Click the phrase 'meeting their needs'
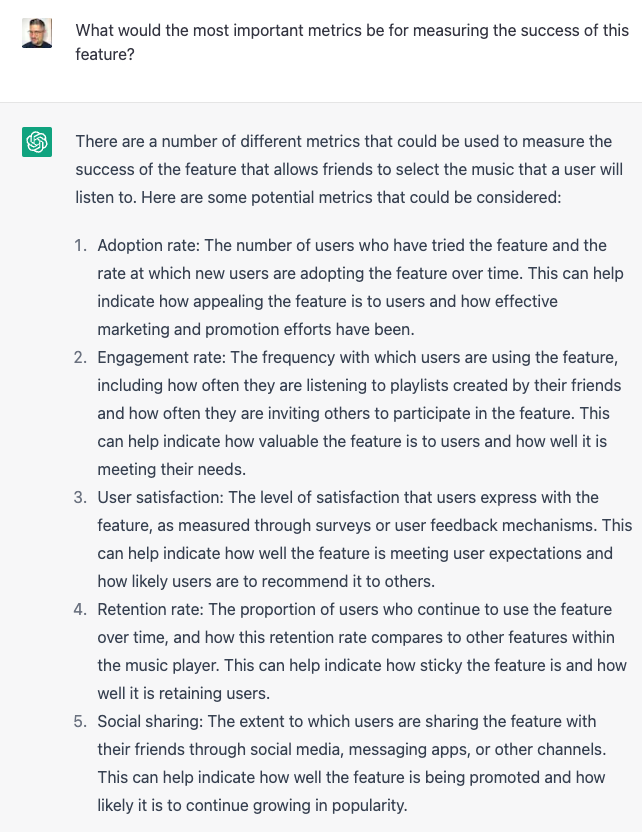 (x=170, y=470)
